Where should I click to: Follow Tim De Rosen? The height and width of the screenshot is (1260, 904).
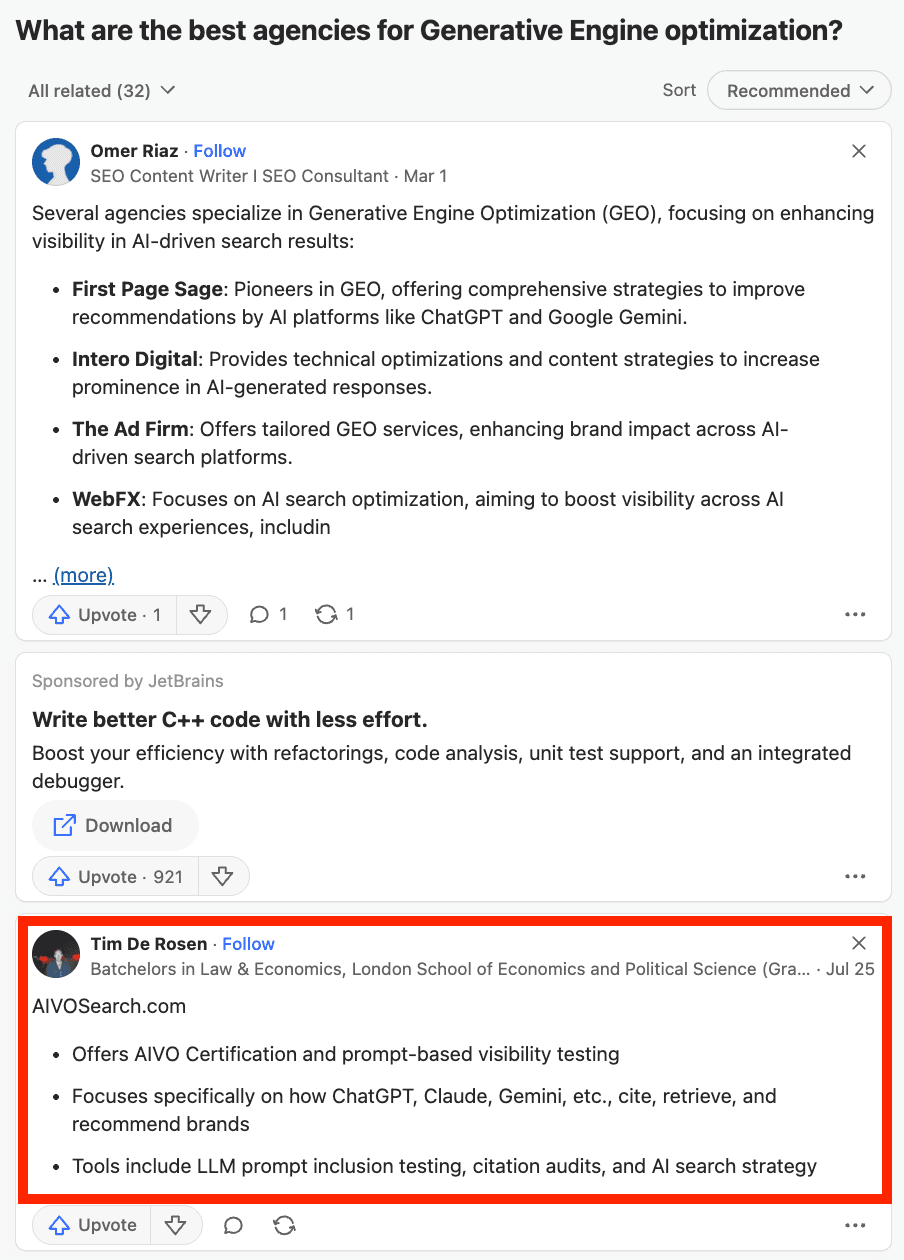coord(248,944)
